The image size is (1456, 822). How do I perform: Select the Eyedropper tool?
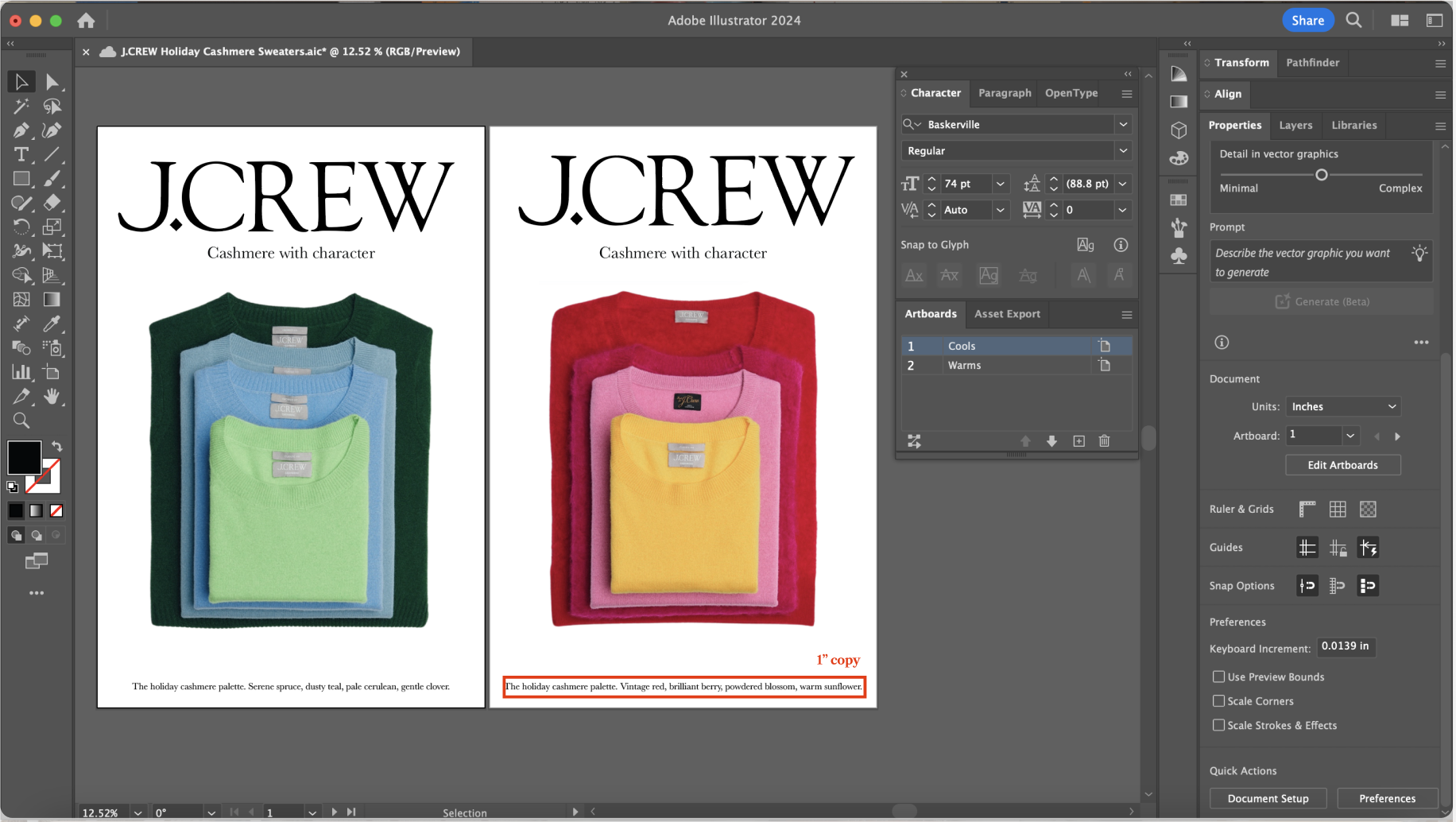click(x=52, y=324)
